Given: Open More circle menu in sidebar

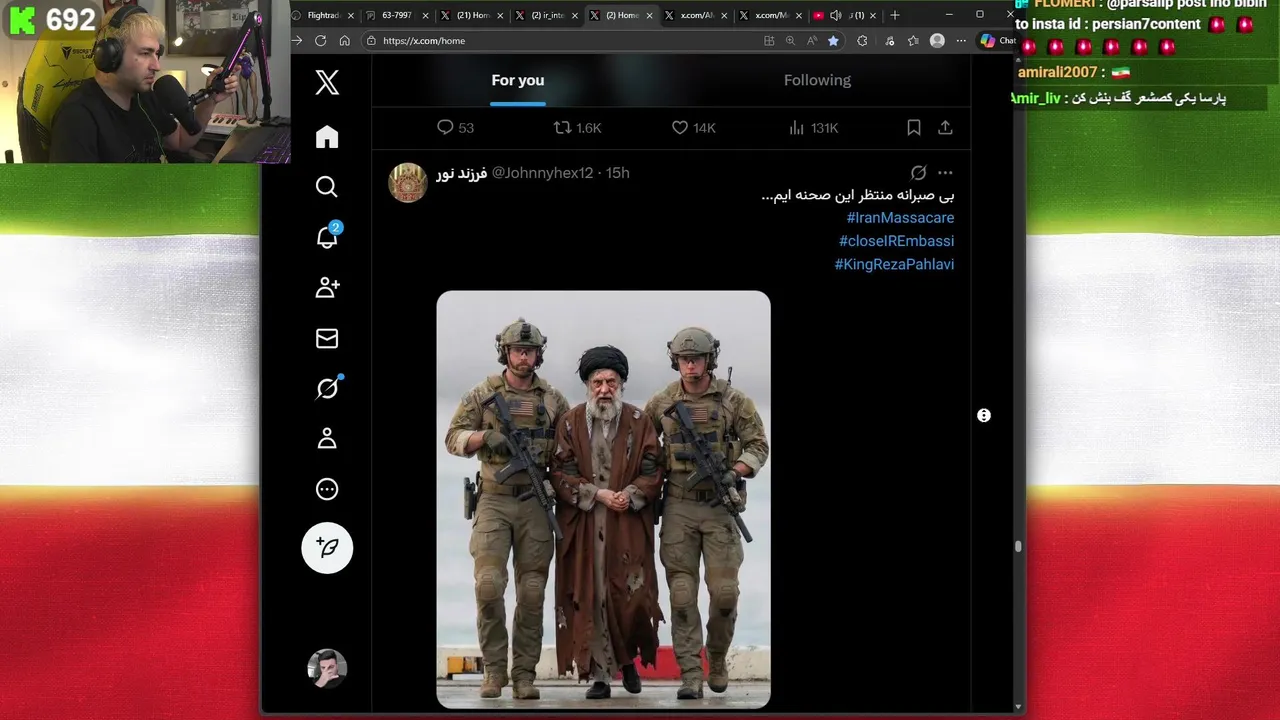Looking at the screenshot, I should coord(327,489).
